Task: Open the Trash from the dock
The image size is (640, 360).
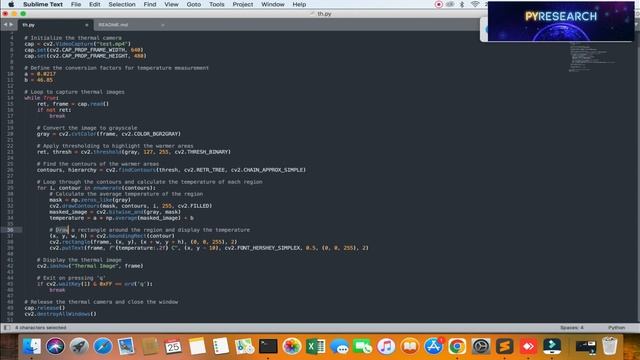Action: coord(609,347)
